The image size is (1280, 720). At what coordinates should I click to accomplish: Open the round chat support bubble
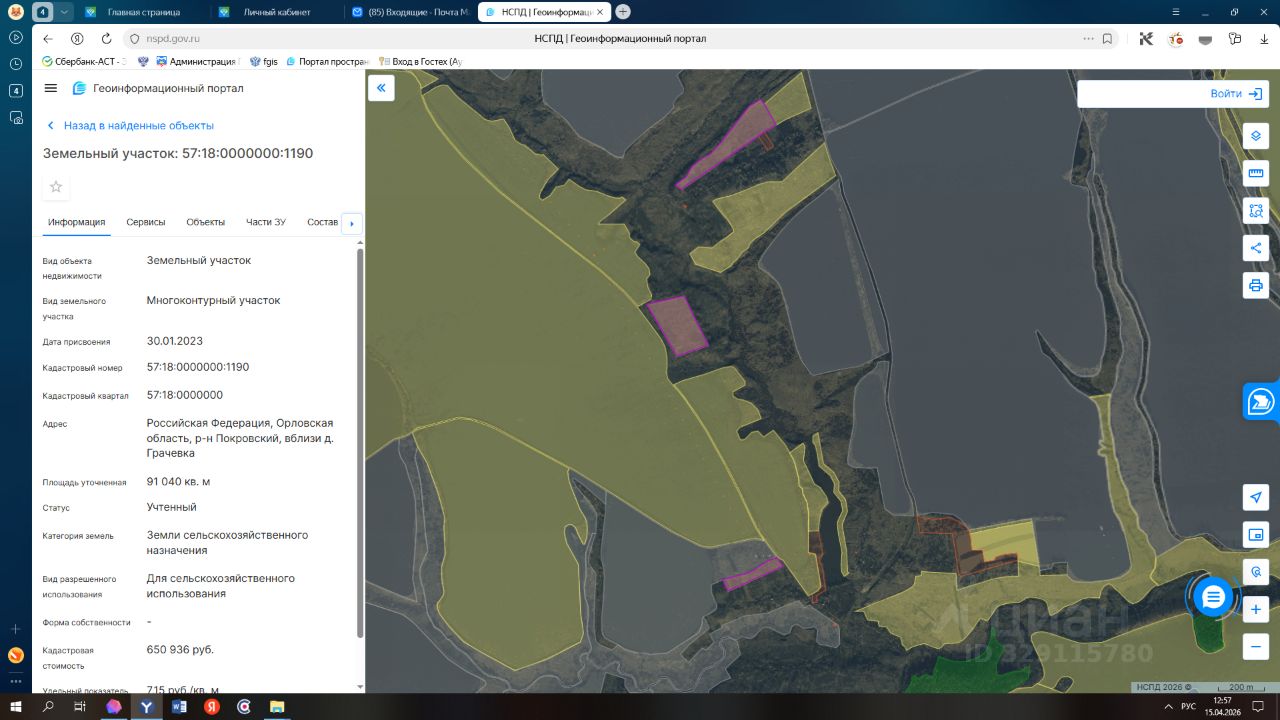1213,598
